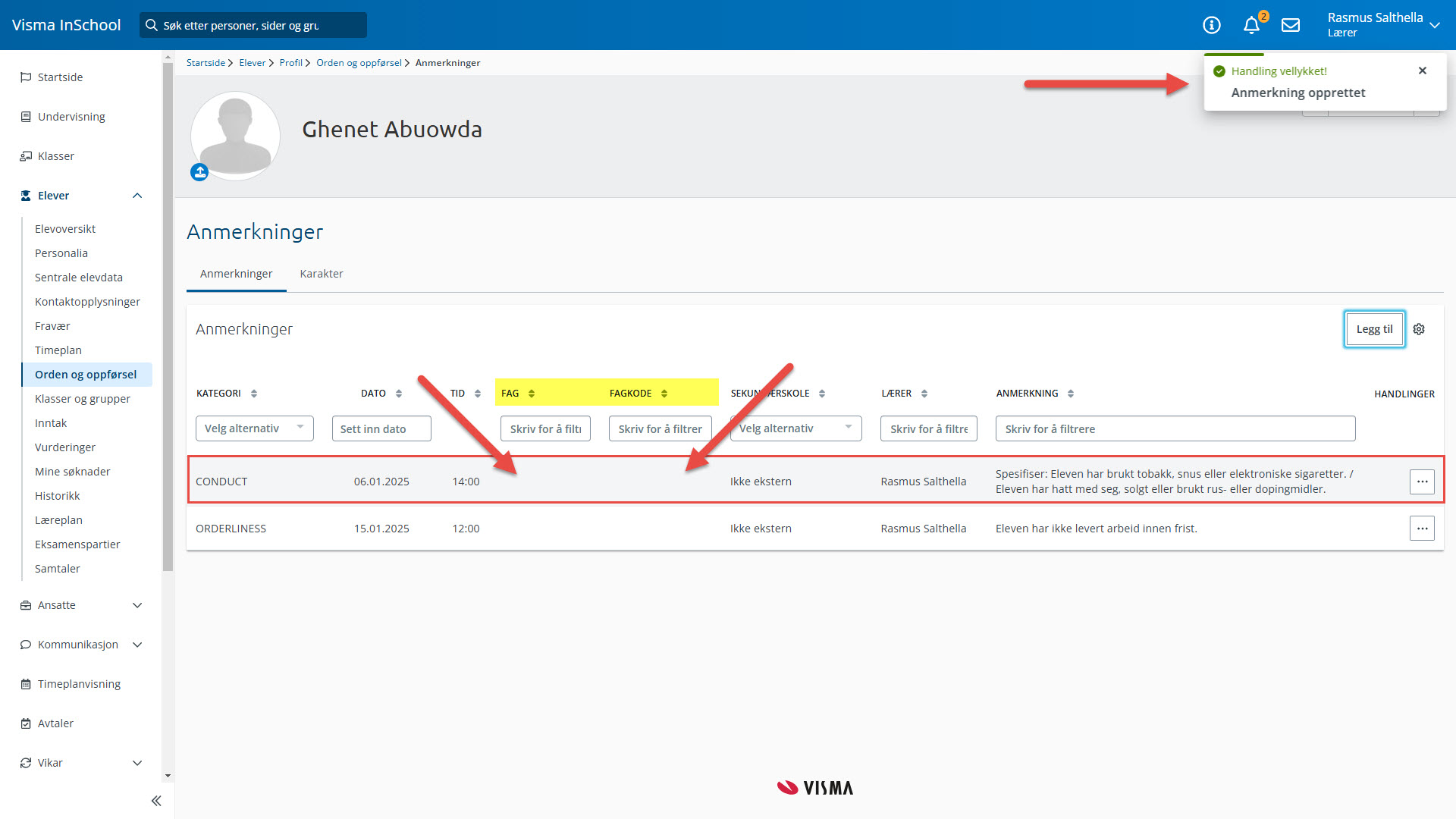Click the Anmerkning filter text field

[x=1175, y=428]
